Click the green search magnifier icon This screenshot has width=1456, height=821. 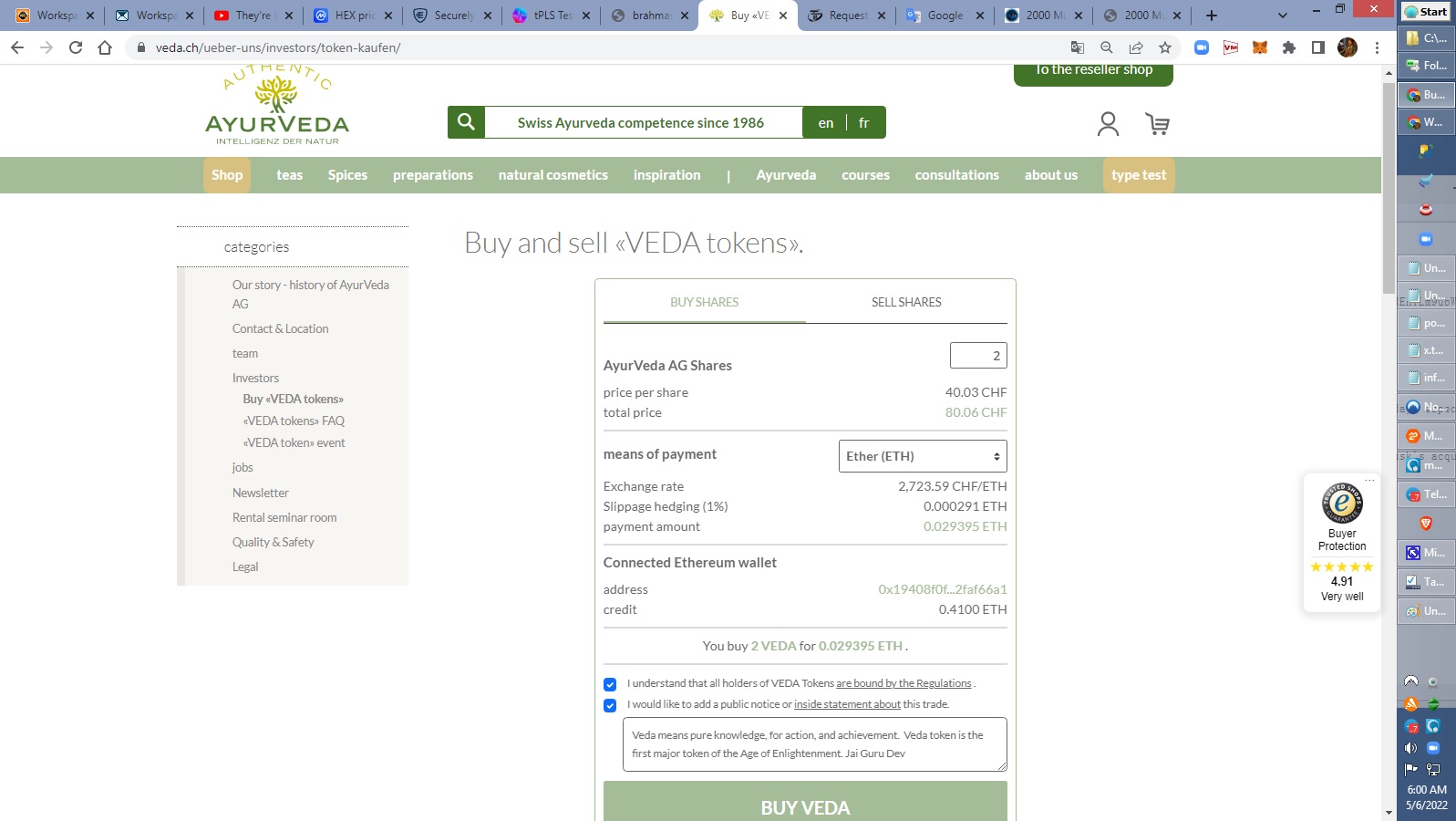point(466,122)
